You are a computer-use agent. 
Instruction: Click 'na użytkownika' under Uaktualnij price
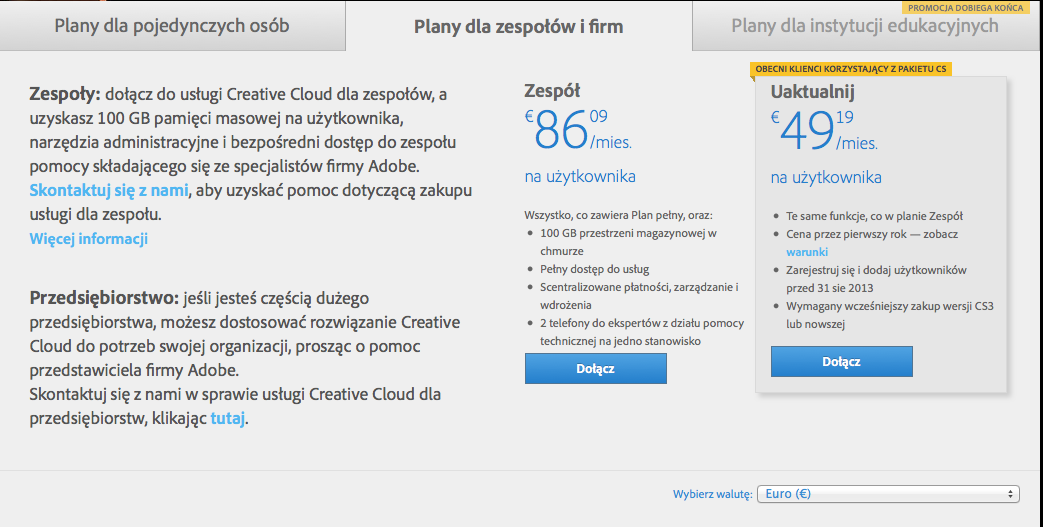[826, 178]
